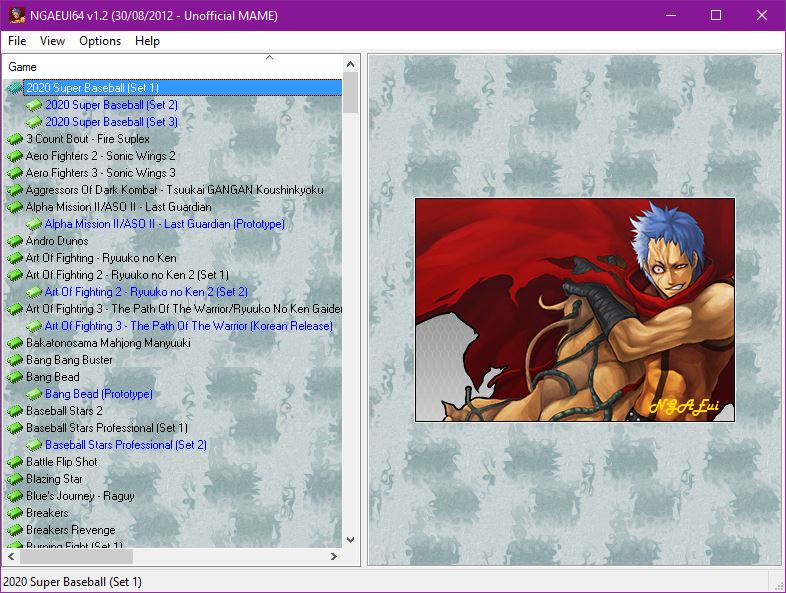Click the chip icon beside Art Of Fighting 3 (Korean Release)
The image size is (786, 593).
pyautogui.click(x=34, y=326)
